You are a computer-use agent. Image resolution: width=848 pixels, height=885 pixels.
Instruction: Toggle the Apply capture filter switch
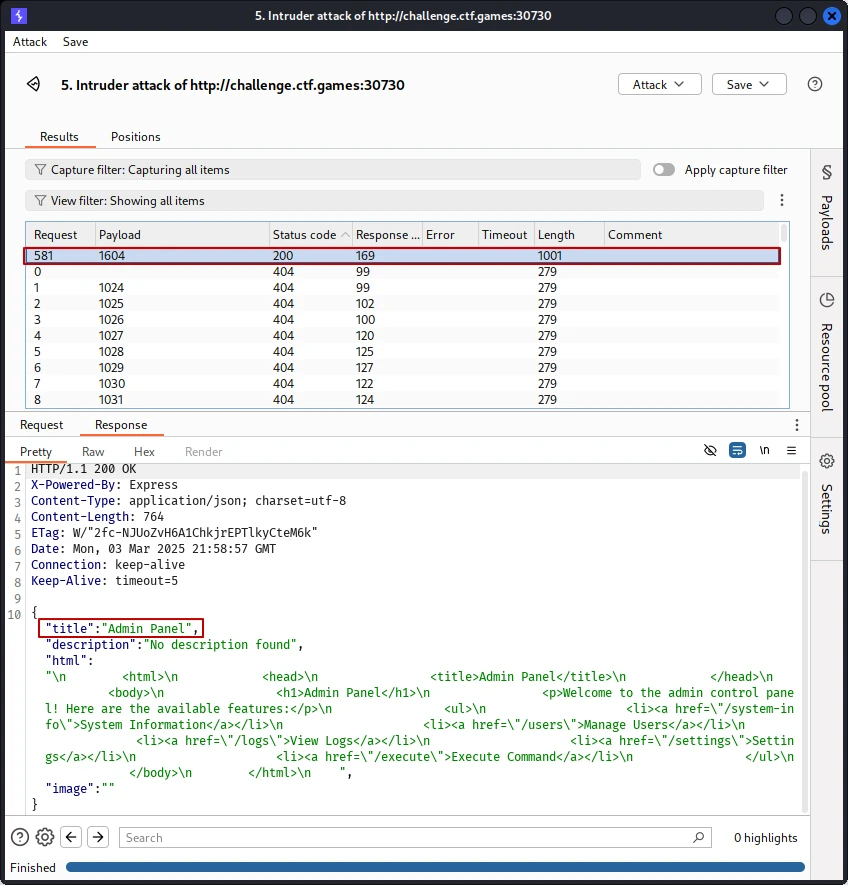[x=663, y=170]
